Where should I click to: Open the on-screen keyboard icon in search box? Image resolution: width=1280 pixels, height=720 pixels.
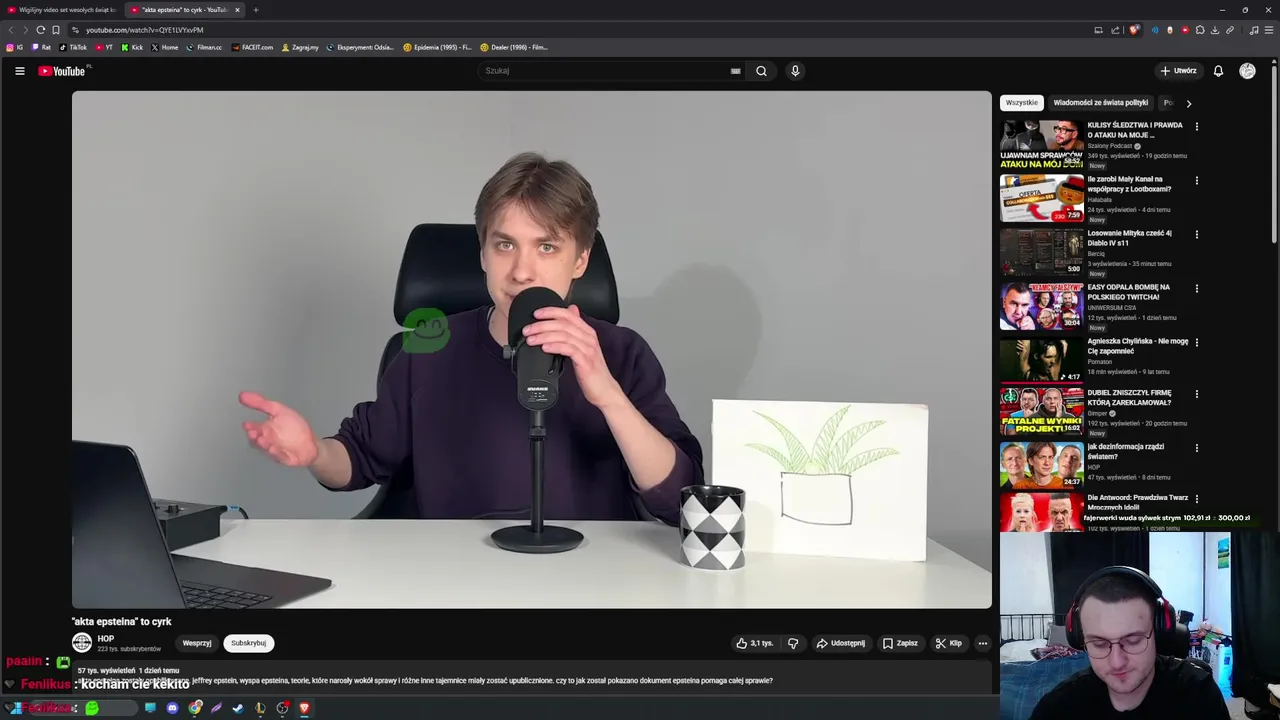pyautogui.click(x=736, y=71)
